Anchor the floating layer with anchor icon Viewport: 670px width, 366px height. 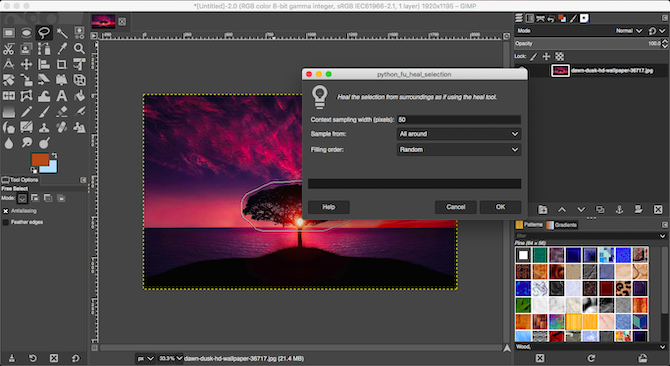coord(619,209)
